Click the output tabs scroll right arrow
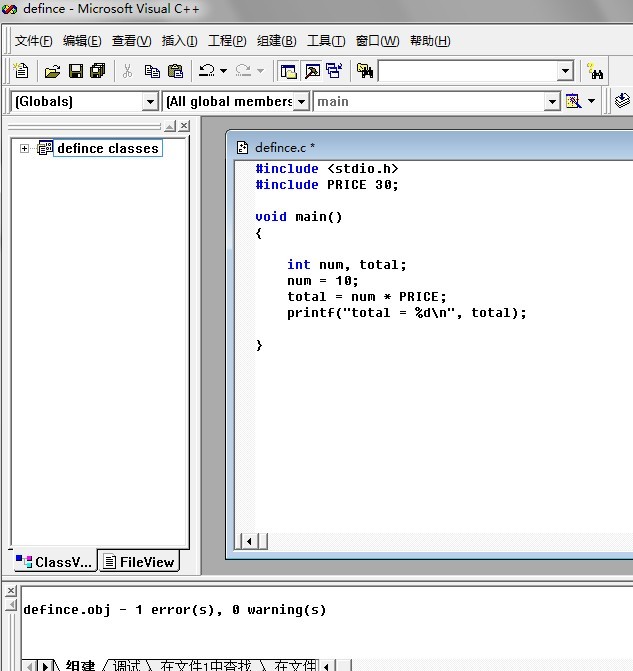Viewport: 633px width, 671px height. 45,666
